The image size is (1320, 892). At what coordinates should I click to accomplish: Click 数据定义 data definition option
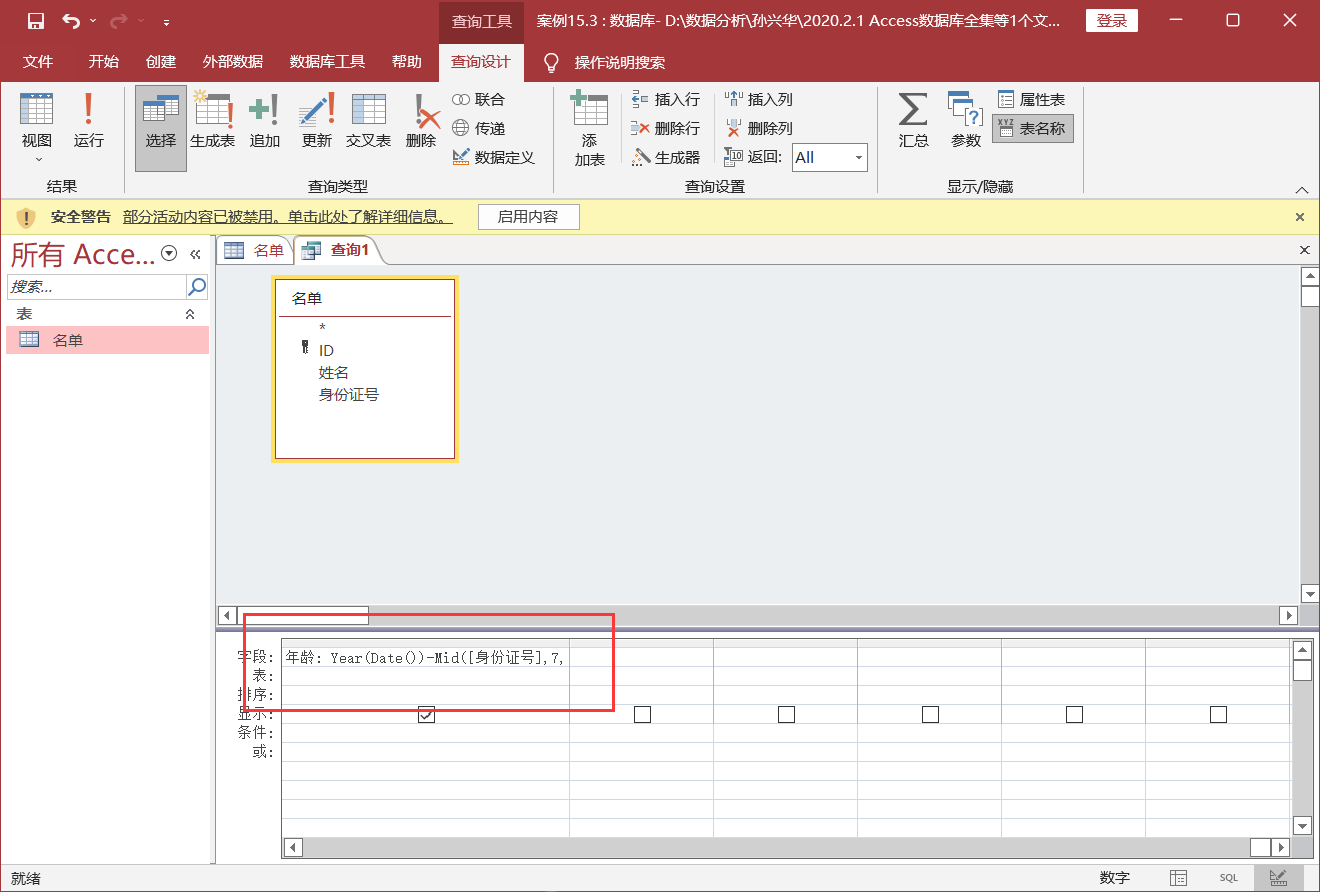tap(494, 158)
